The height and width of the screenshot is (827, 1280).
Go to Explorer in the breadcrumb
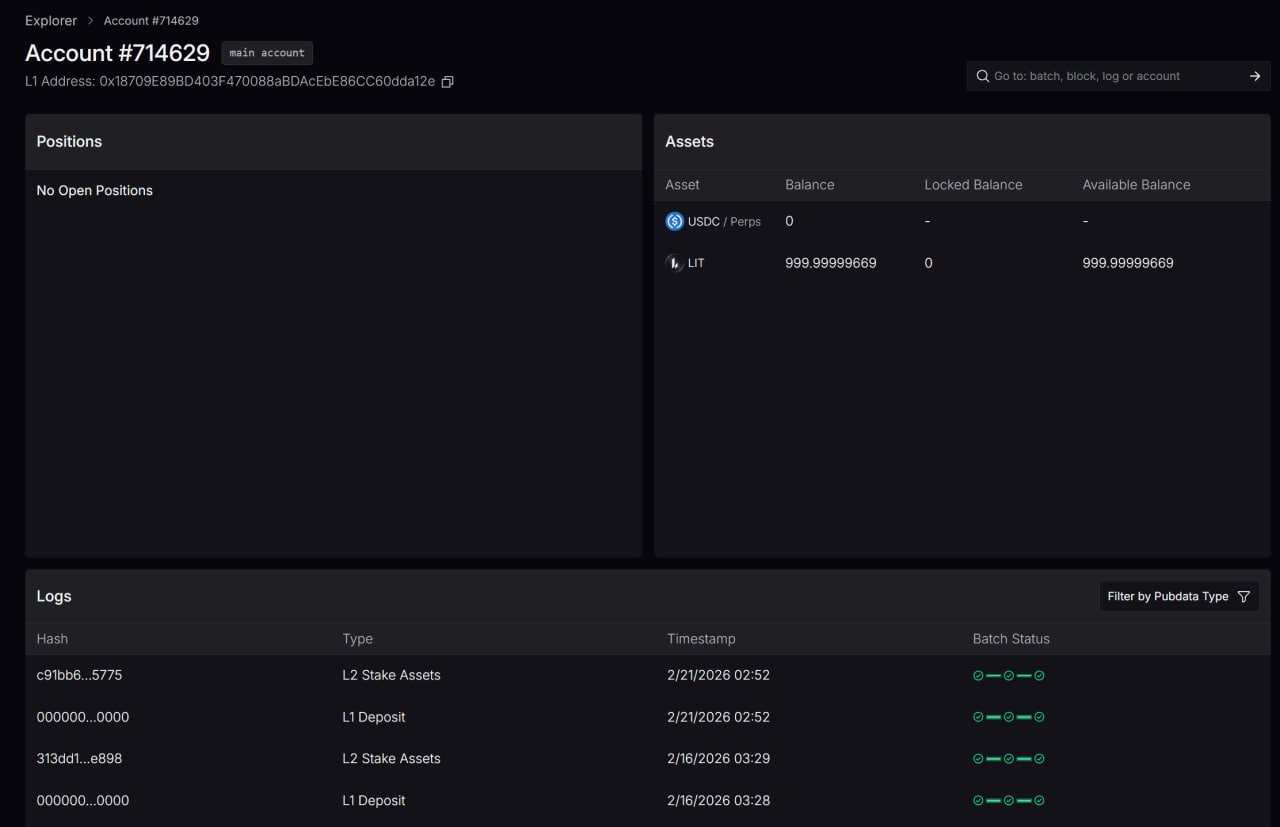pyautogui.click(x=51, y=20)
